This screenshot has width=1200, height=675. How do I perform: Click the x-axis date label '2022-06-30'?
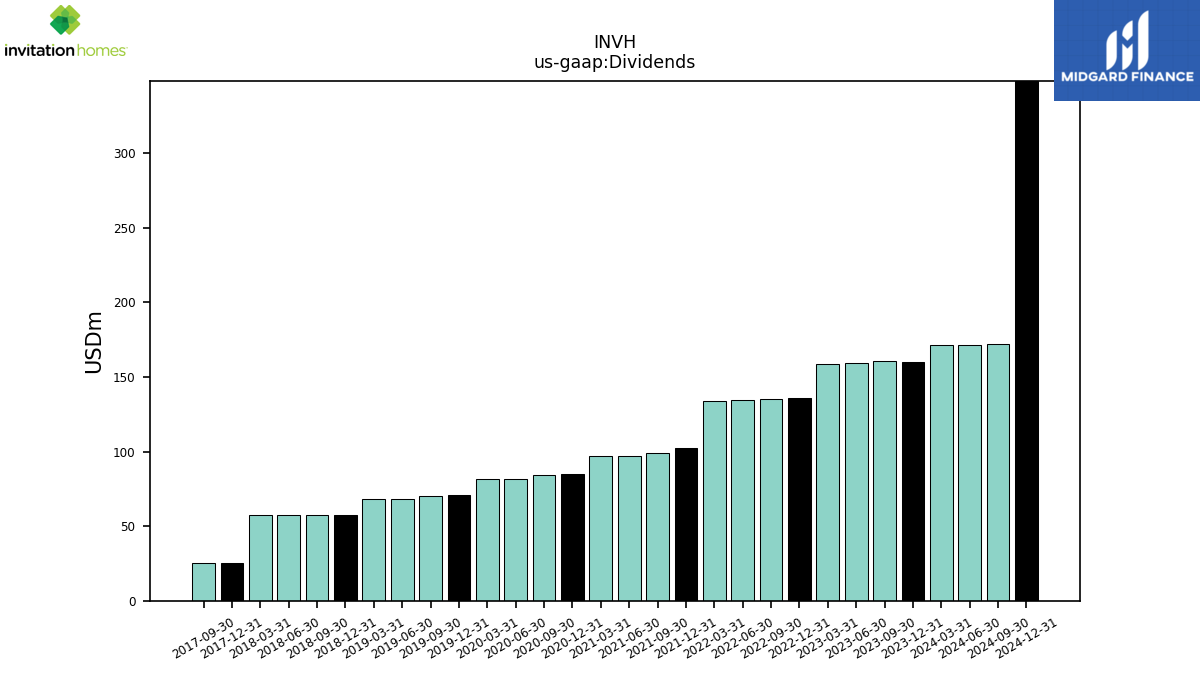[x=742, y=638]
